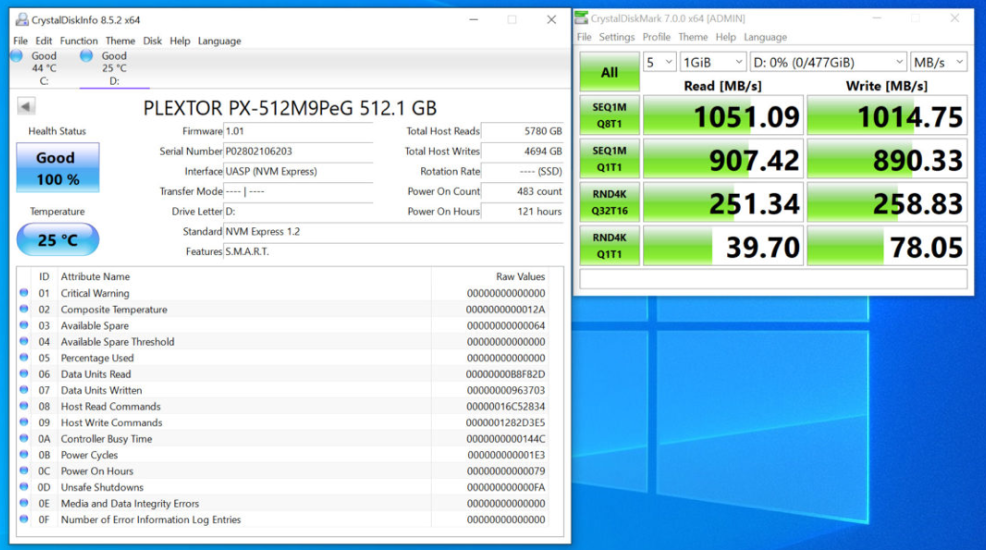
Task: Open CrystalDiskInfo File menu
Action: [20, 41]
